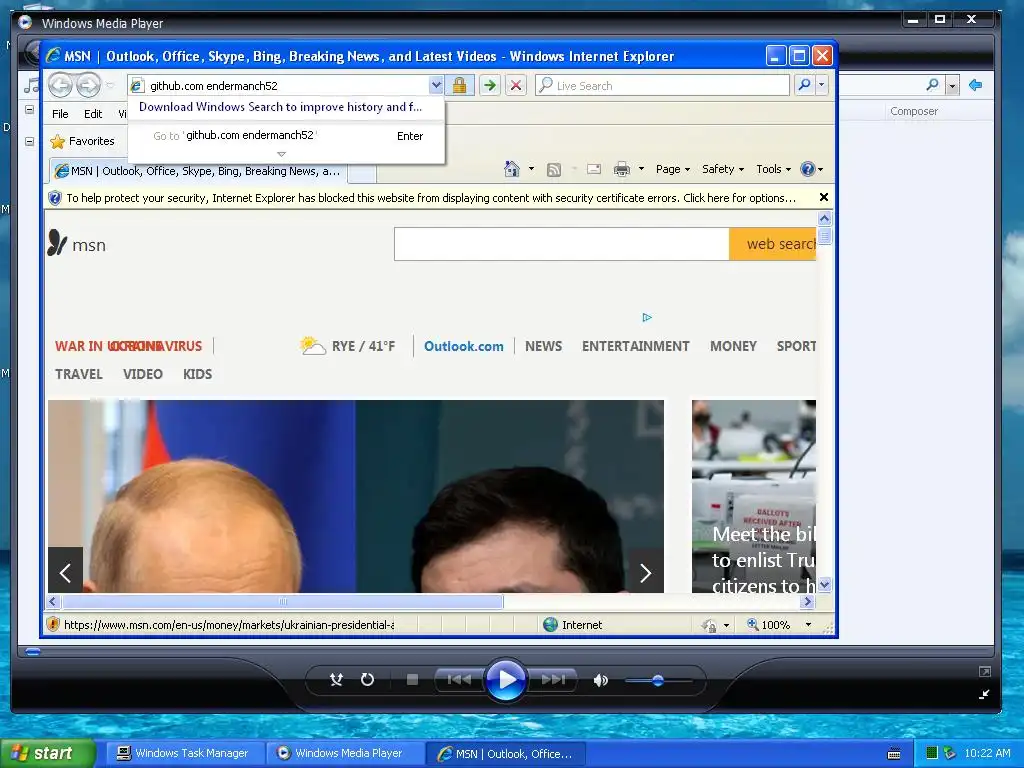Toggle shuffle in Windows Media Player
This screenshot has width=1024, height=768.
[x=336, y=680]
